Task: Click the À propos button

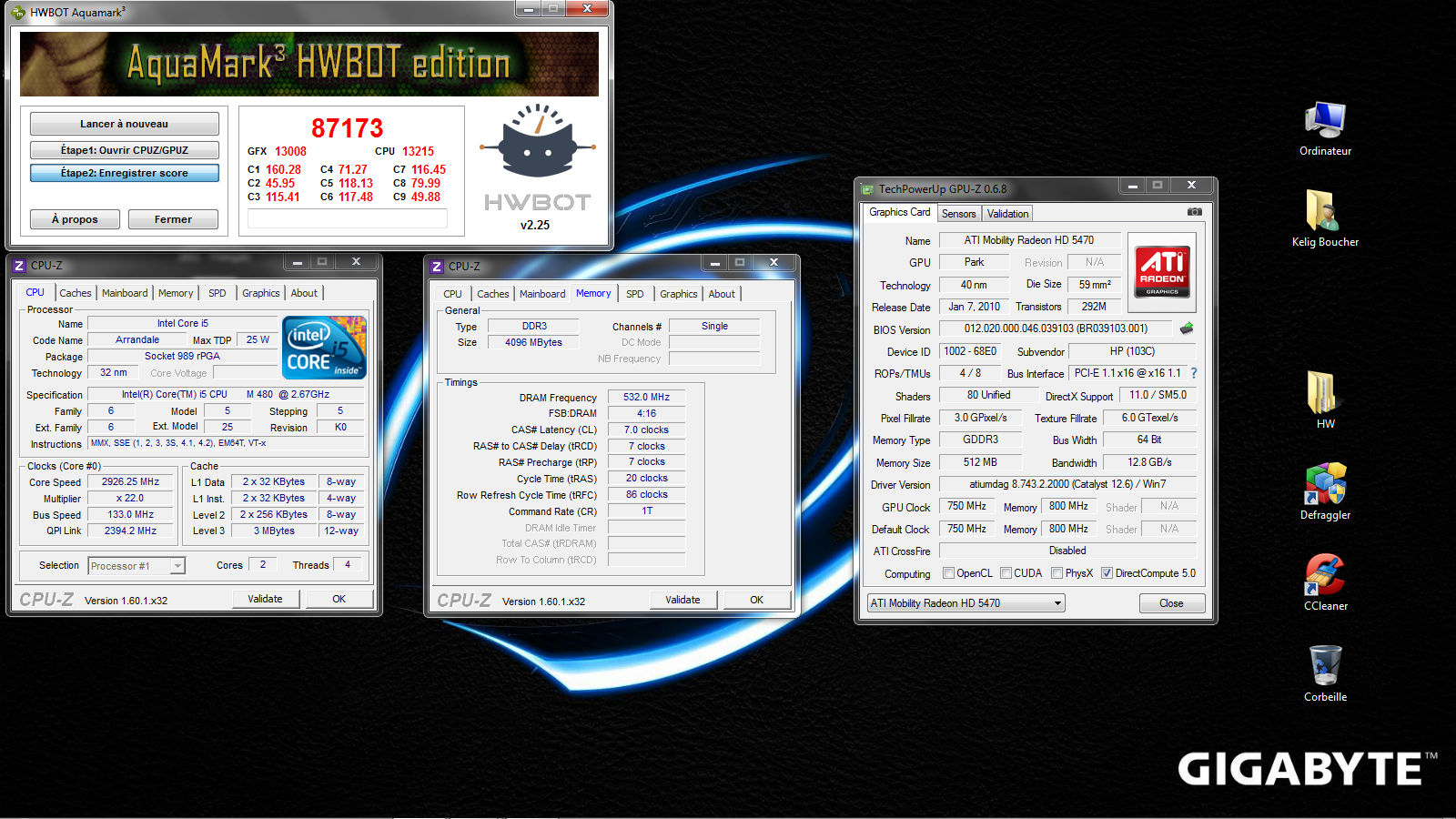Action: click(75, 219)
